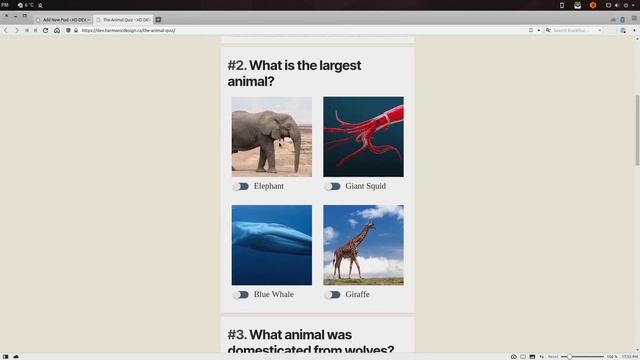Open the trash closed tabs icon
The width and height of the screenshot is (640, 360).
point(622,20)
